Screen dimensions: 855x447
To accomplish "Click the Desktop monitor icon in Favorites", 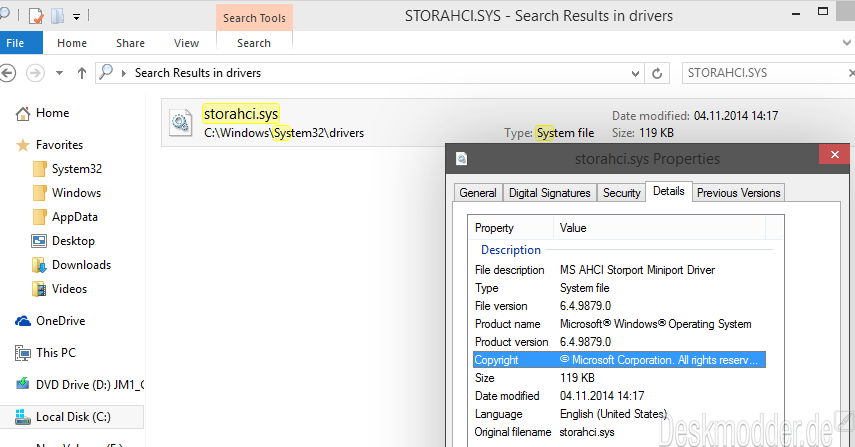I will 39,241.
